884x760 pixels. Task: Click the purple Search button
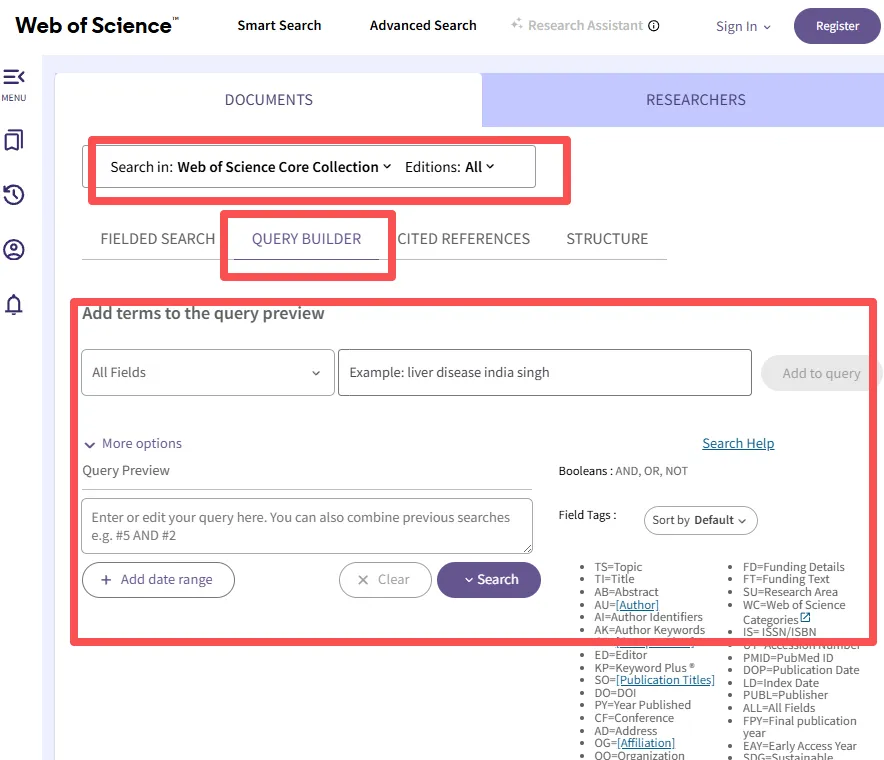pyautogui.click(x=489, y=580)
